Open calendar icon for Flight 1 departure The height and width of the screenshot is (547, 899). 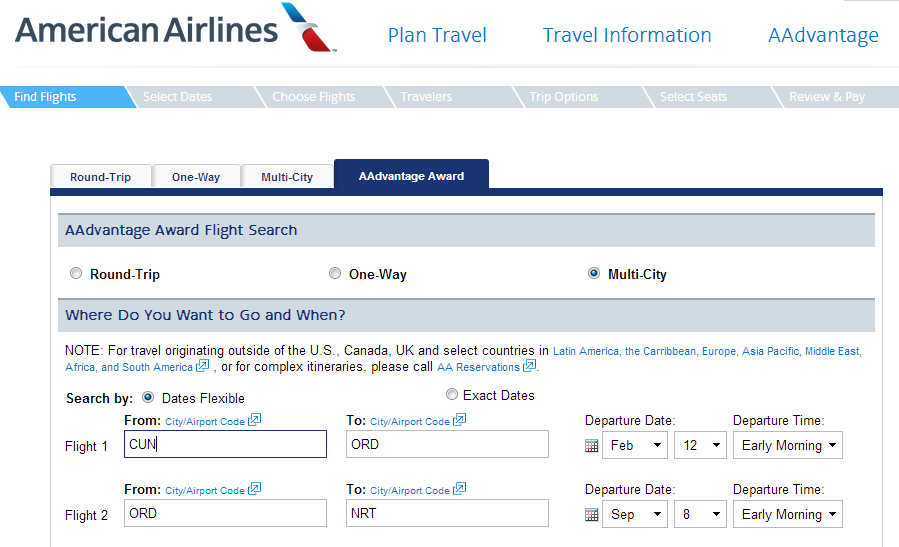pyautogui.click(x=591, y=446)
